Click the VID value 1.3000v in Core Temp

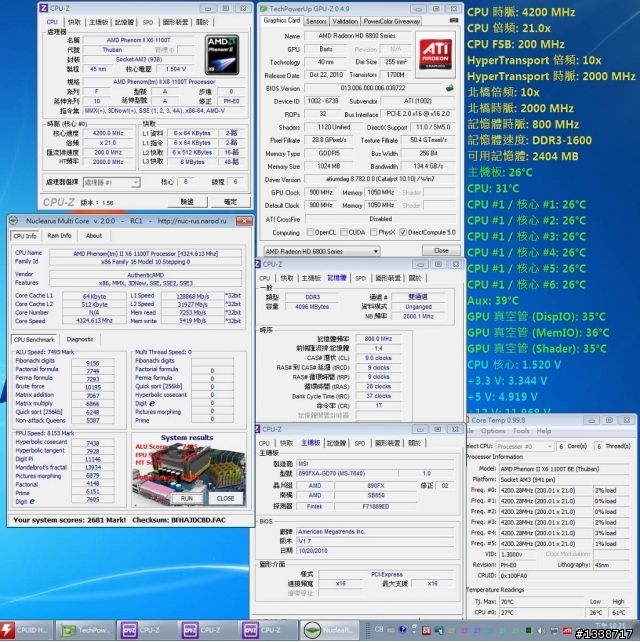tap(517, 554)
